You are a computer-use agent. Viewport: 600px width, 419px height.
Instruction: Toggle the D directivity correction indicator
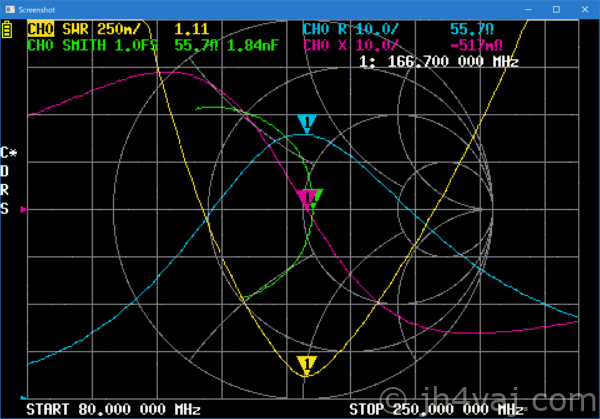click(6, 171)
